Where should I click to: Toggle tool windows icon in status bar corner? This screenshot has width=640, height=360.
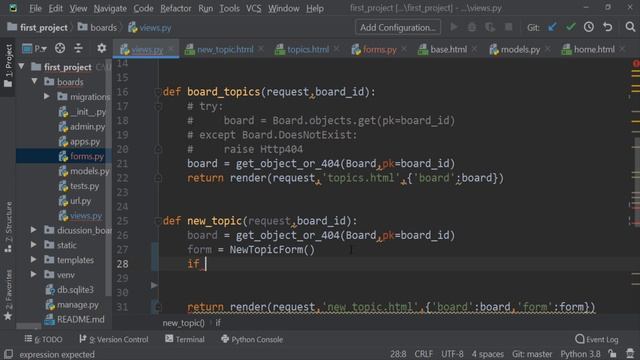(8, 354)
